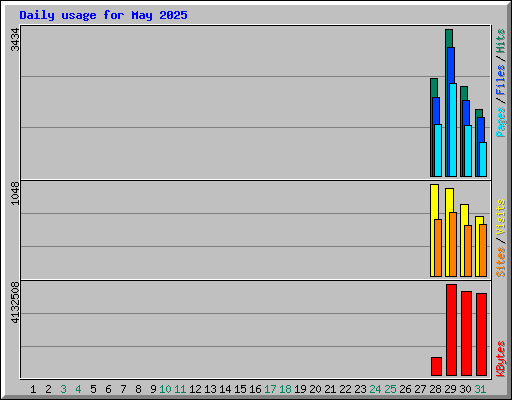Click the day 29 axis label
This screenshot has height=400, width=512.
450,389
